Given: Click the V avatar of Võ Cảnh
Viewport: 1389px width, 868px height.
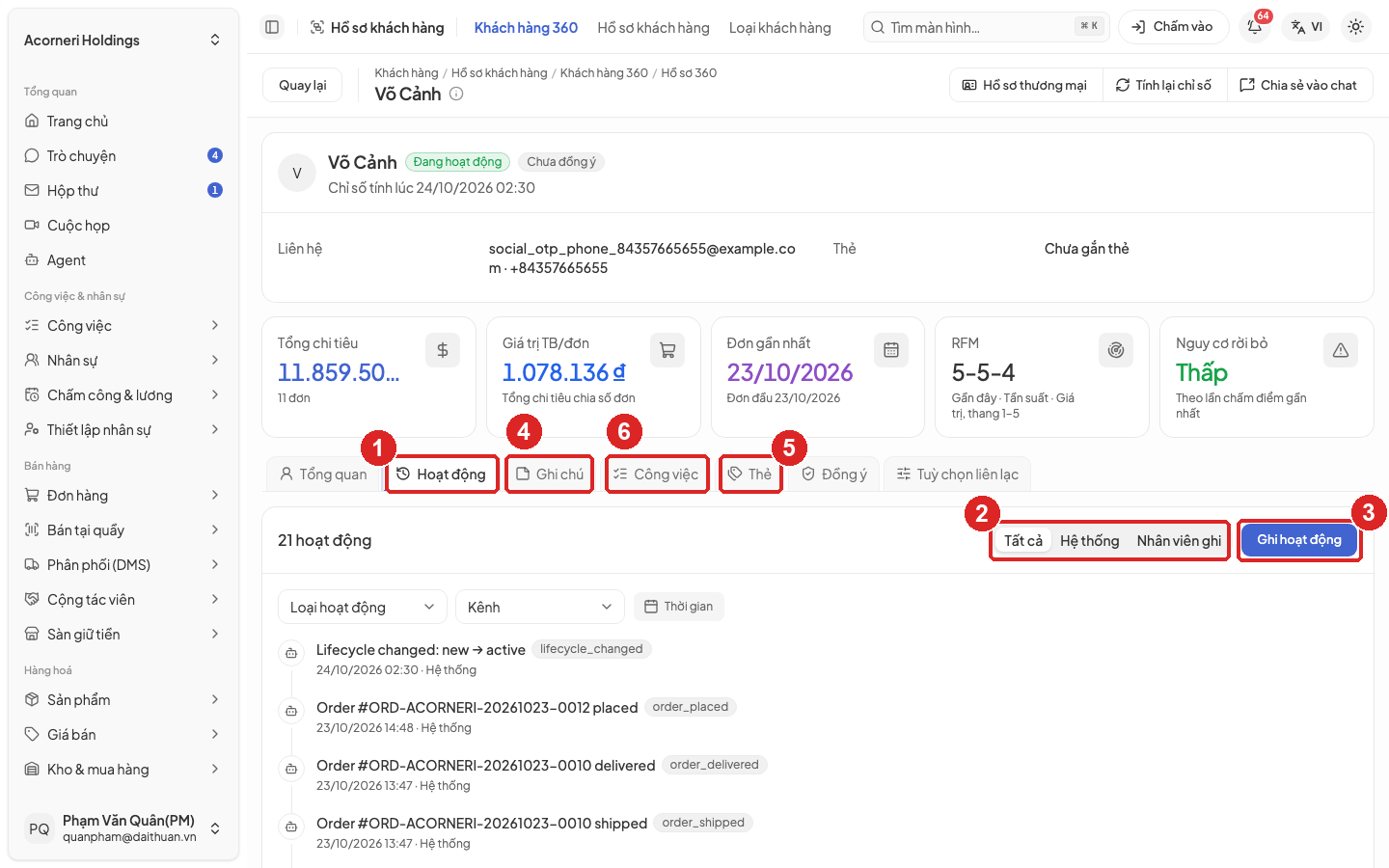Looking at the screenshot, I should click(297, 174).
